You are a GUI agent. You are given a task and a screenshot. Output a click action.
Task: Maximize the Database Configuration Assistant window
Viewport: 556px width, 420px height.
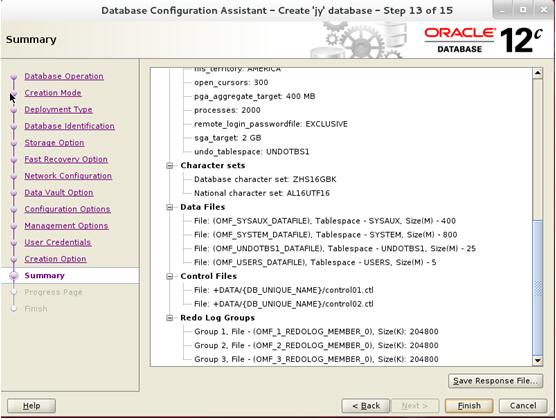pyautogui.click(x=523, y=10)
